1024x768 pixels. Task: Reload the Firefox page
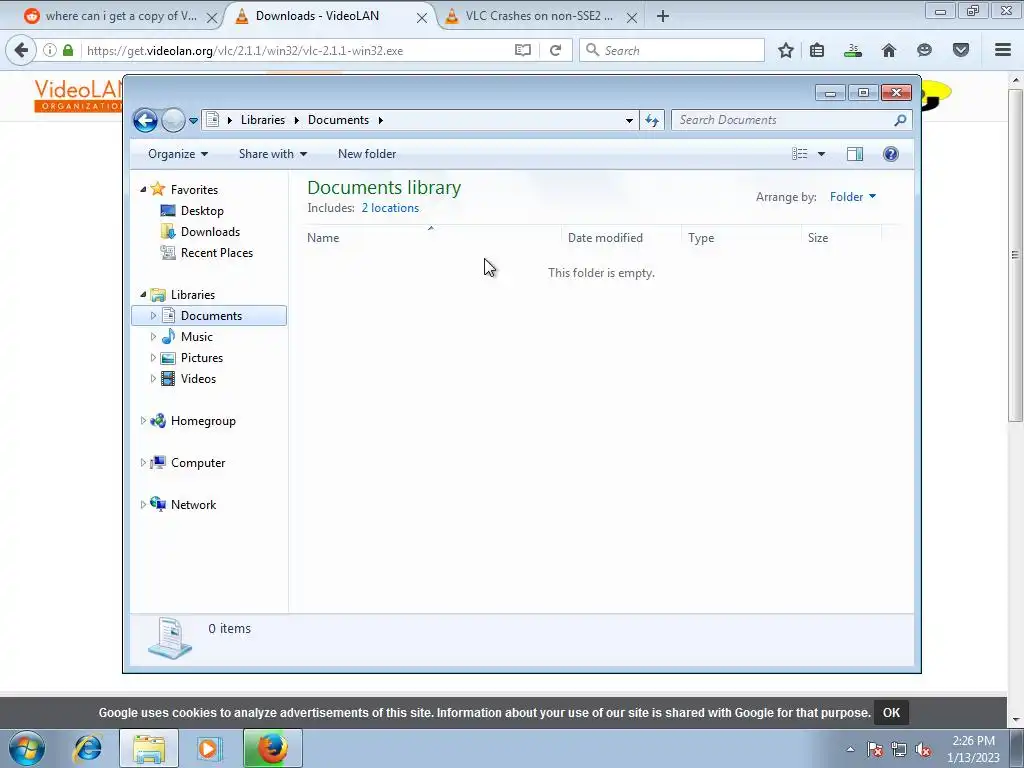[x=556, y=50]
